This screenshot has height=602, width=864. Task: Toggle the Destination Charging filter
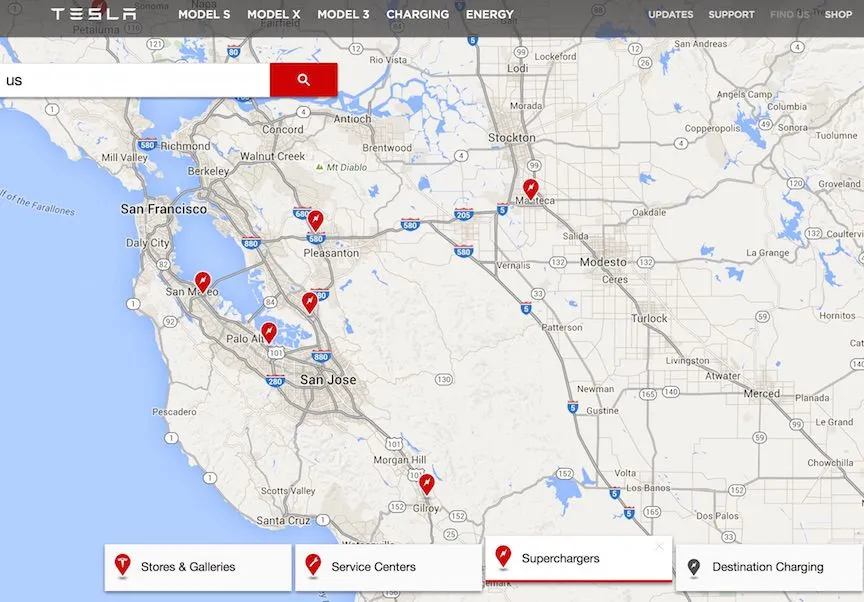coord(768,567)
